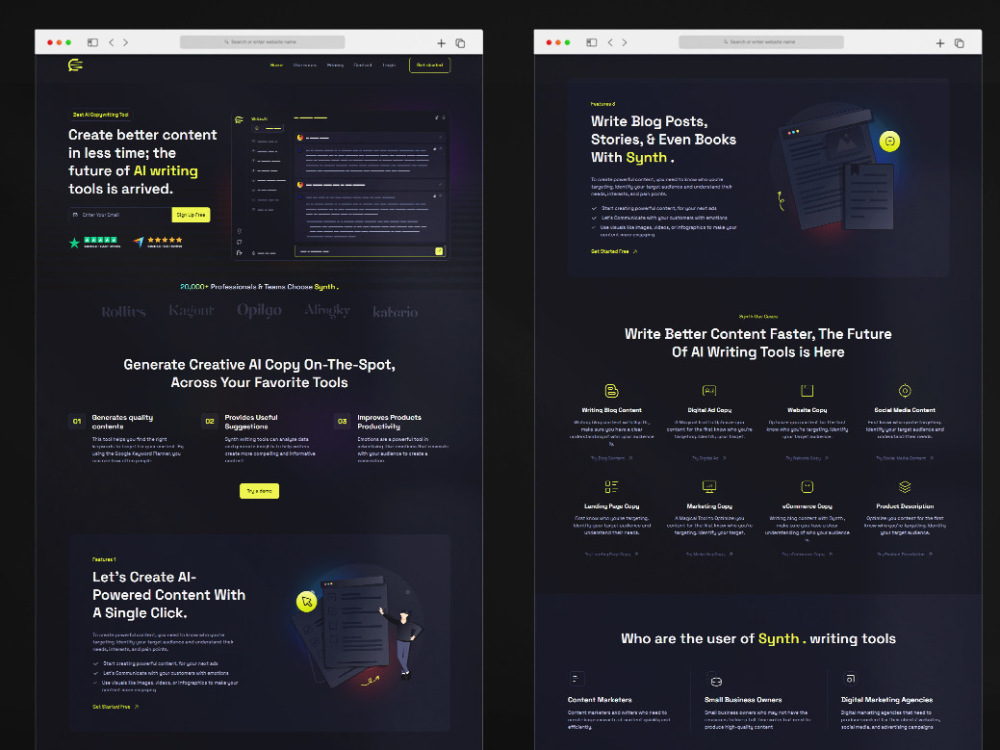Image resolution: width=1000 pixels, height=750 pixels.
Task: Click the 01 number badge
Action: pyautogui.click(x=77, y=422)
